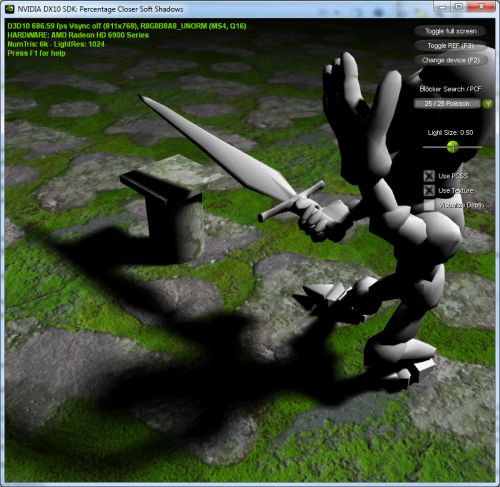This screenshot has height=487, width=500.
Task: Click the D3D10 fps status line
Action: point(127,26)
